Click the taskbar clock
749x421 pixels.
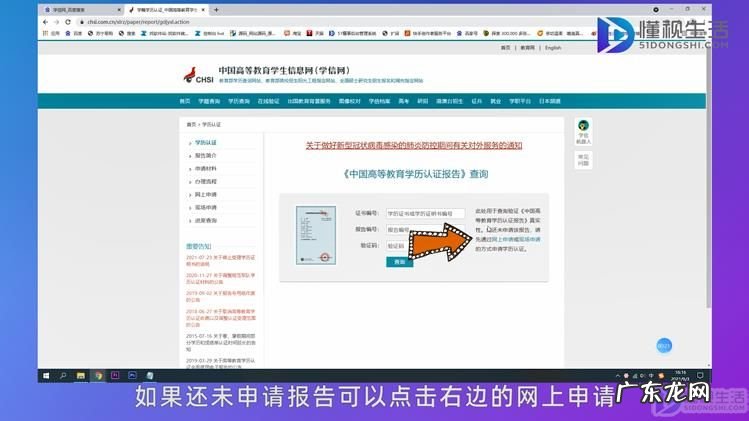(x=680, y=376)
